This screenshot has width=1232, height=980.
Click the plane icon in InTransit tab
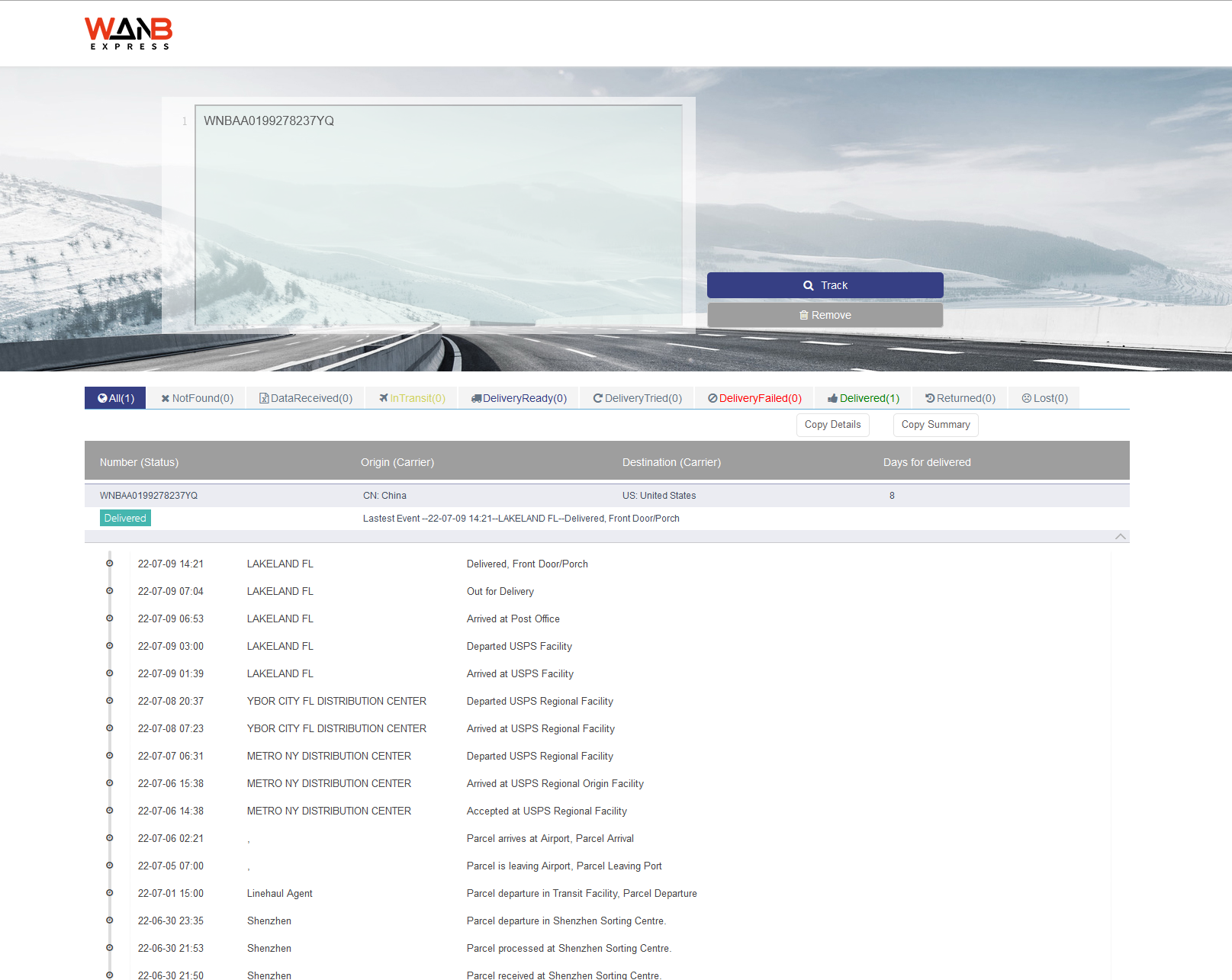[384, 398]
